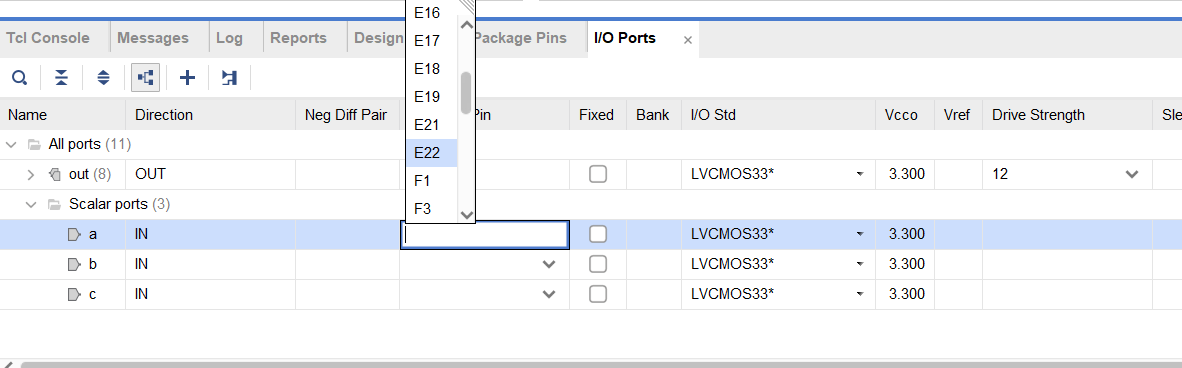The image size is (1182, 368).
Task: Open Drive Strength dropdown showing 12
Action: pyautogui.click(x=1131, y=174)
